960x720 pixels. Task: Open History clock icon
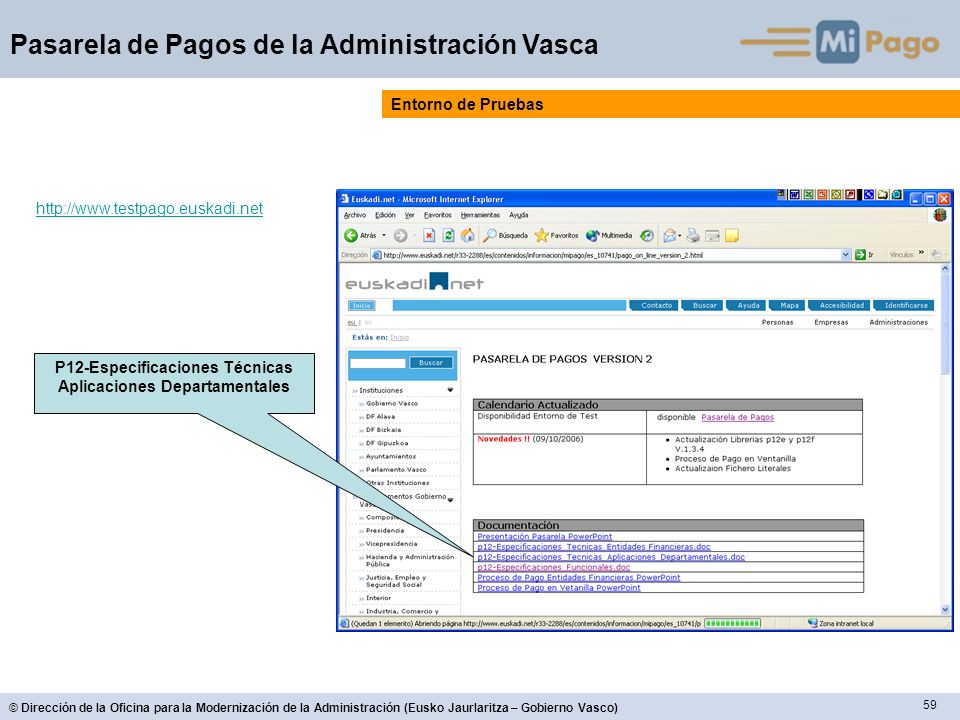coord(647,236)
